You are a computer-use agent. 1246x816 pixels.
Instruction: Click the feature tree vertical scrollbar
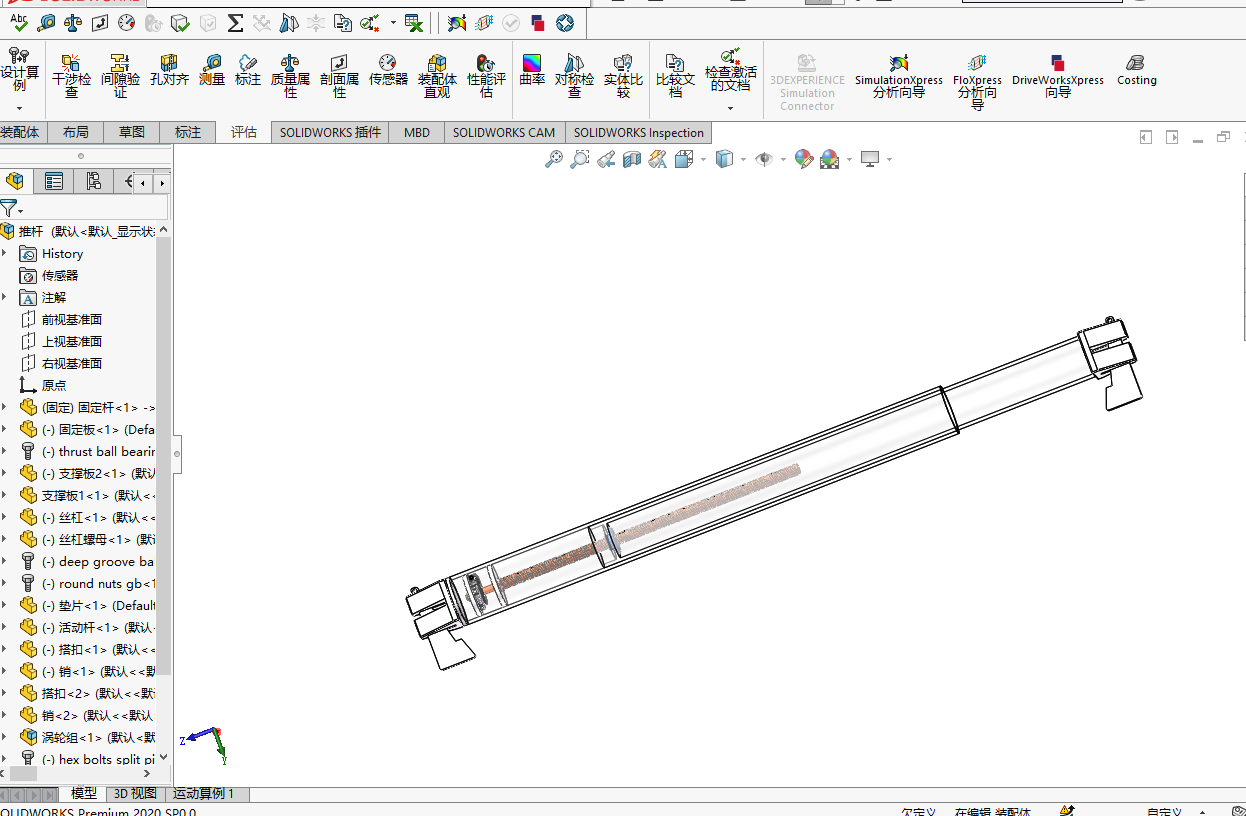[164, 456]
